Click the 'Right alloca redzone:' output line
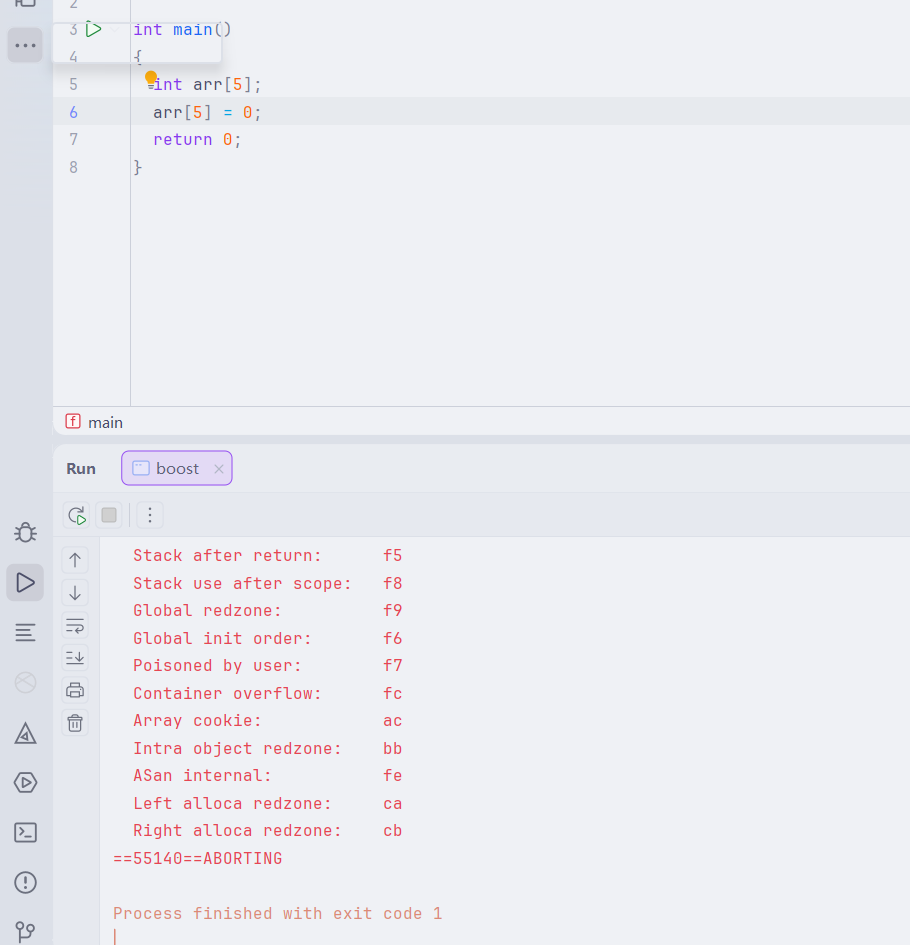This screenshot has height=945, width=910. (x=268, y=830)
